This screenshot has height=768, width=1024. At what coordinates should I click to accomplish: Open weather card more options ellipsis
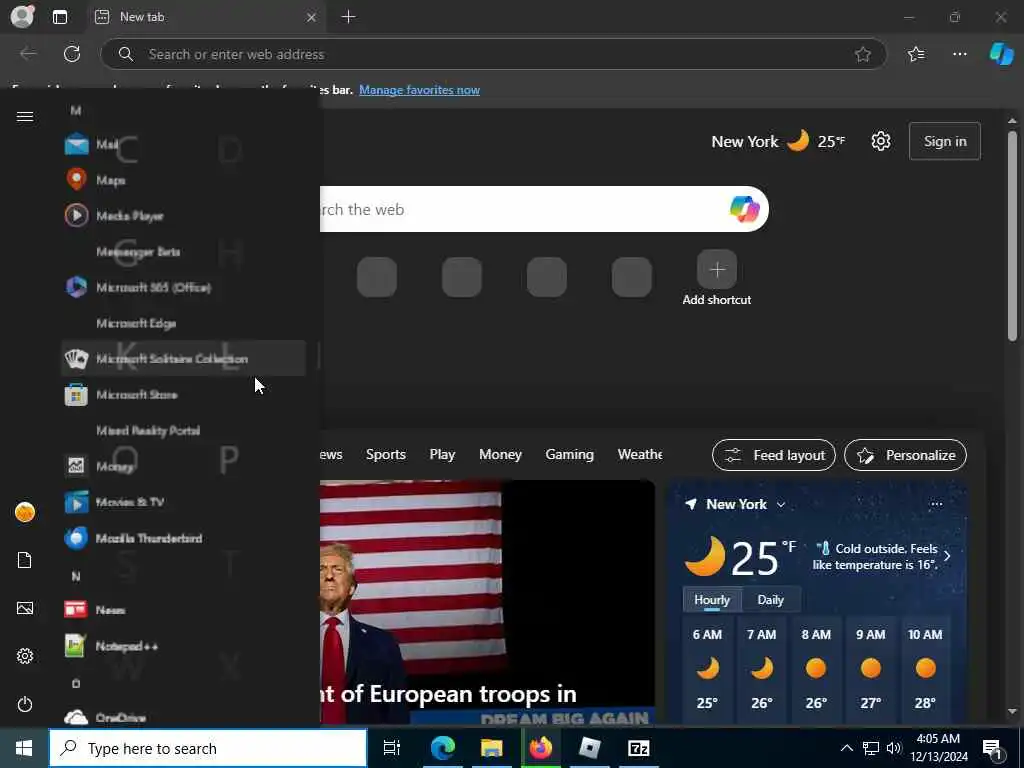click(x=936, y=504)
